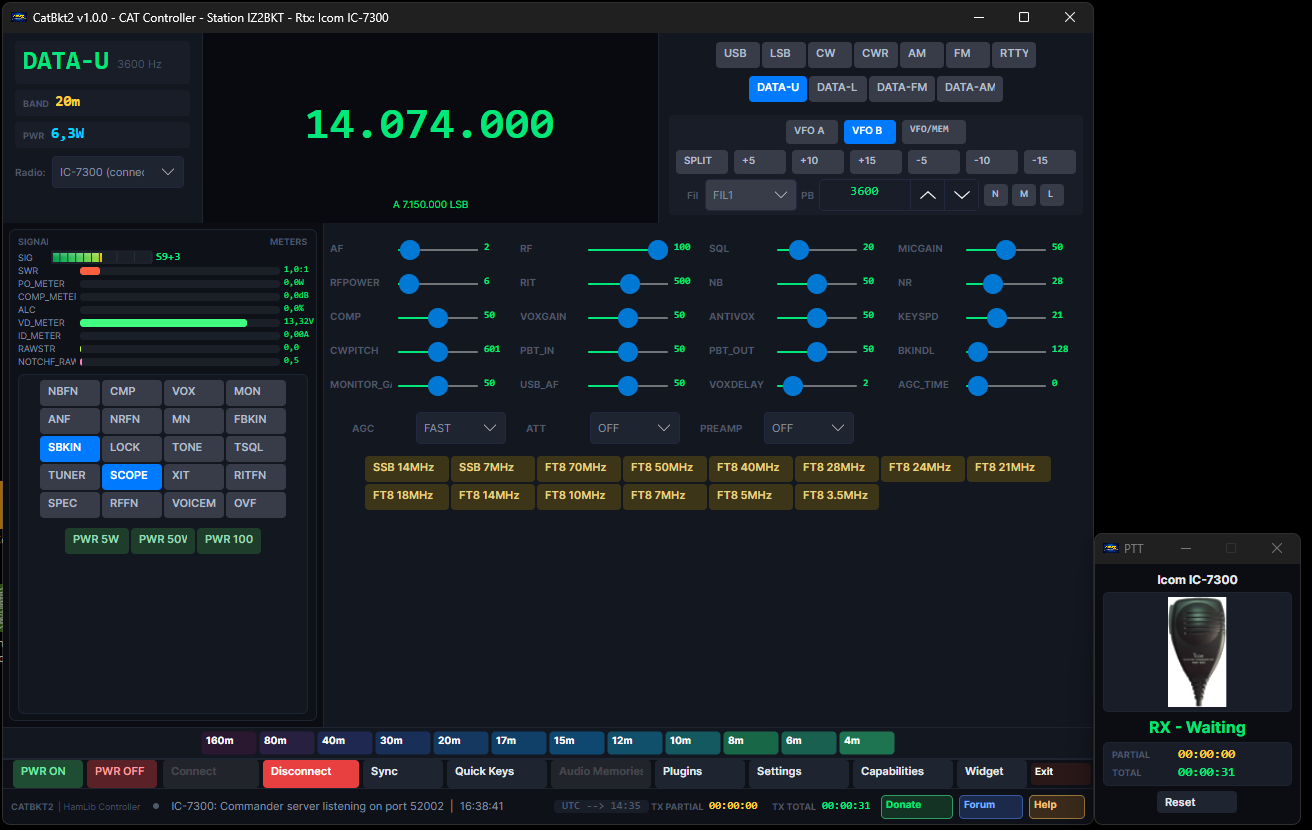Expand the ATT attenuator dropdown
Screen dimensions: 1312x830
(x=635, y=428)
